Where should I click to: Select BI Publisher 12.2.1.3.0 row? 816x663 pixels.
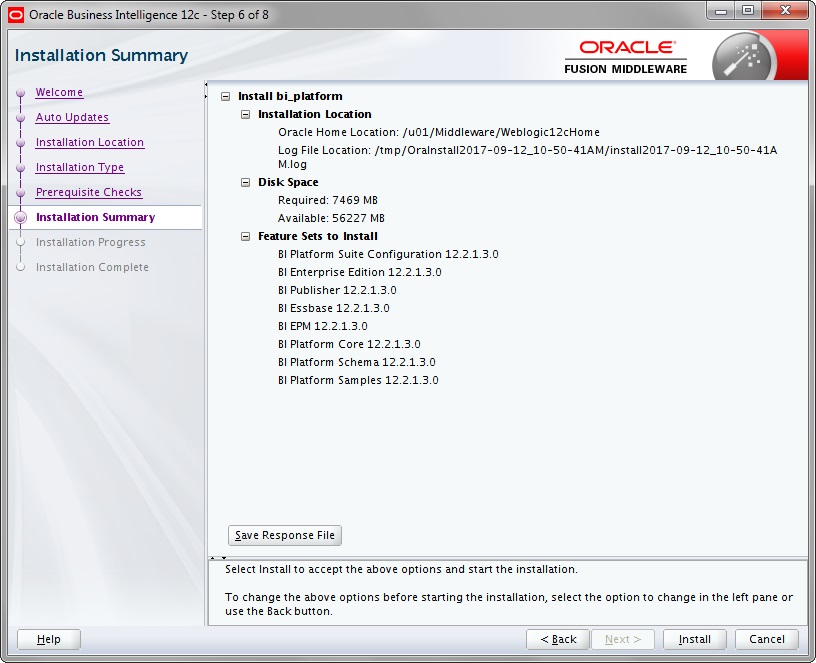337,290
